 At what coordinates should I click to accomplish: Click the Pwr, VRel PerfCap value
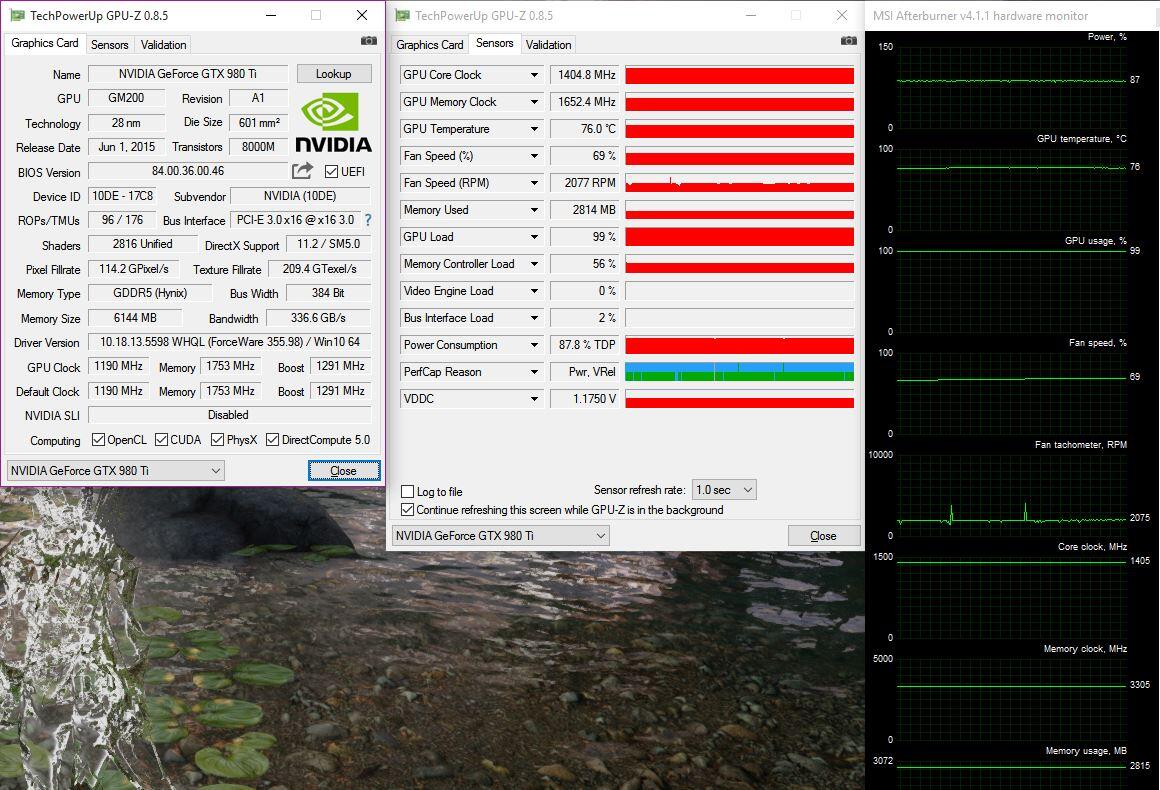(x=584, y=372)
